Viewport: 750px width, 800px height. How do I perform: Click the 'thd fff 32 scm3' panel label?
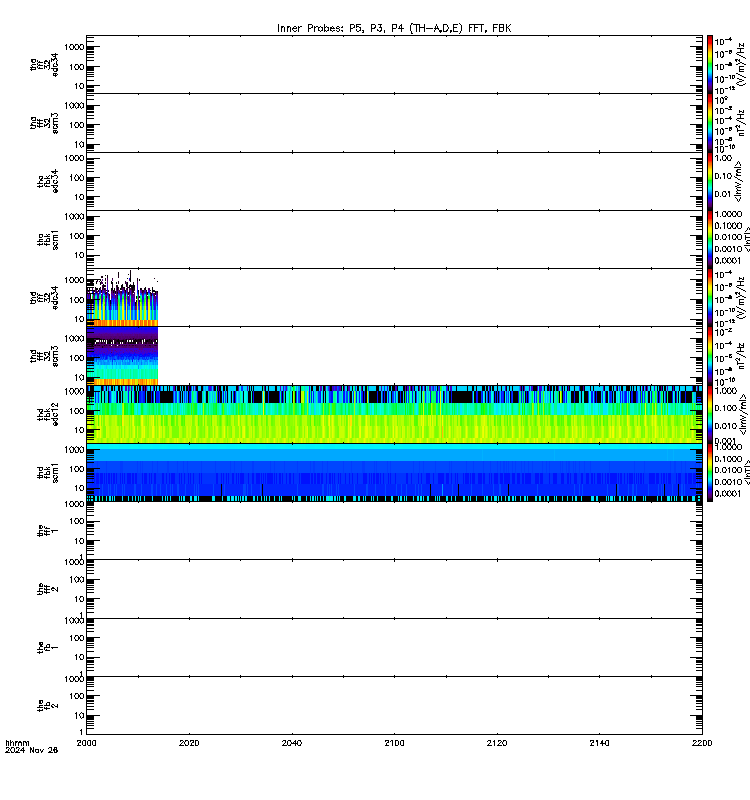click(44, 356)
